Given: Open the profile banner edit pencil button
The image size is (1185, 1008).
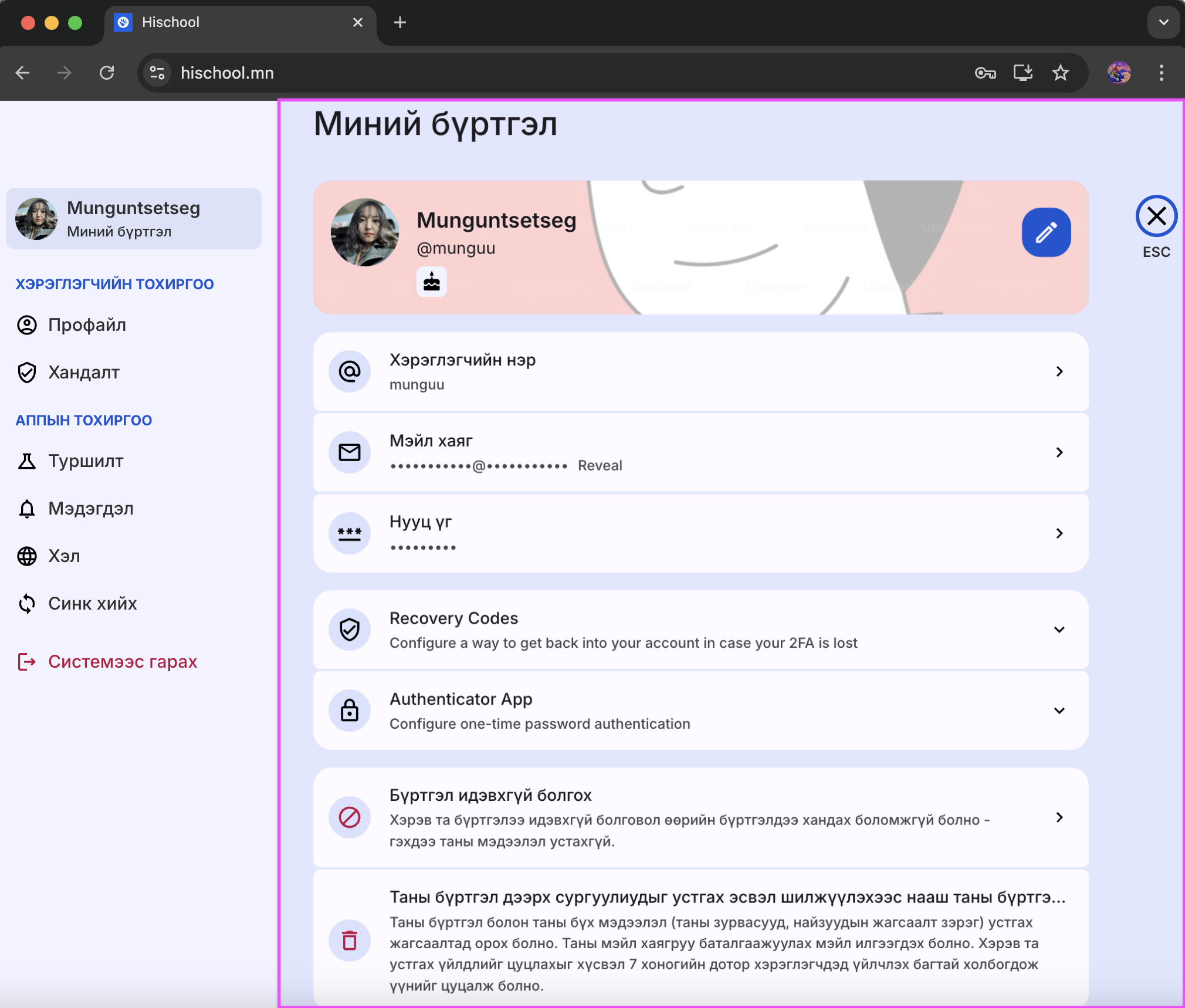Looking at the screenshot, I should (1047, 232).
